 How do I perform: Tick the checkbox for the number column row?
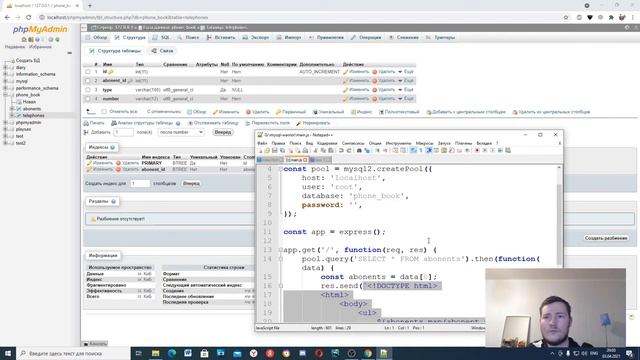click(88, 99)
